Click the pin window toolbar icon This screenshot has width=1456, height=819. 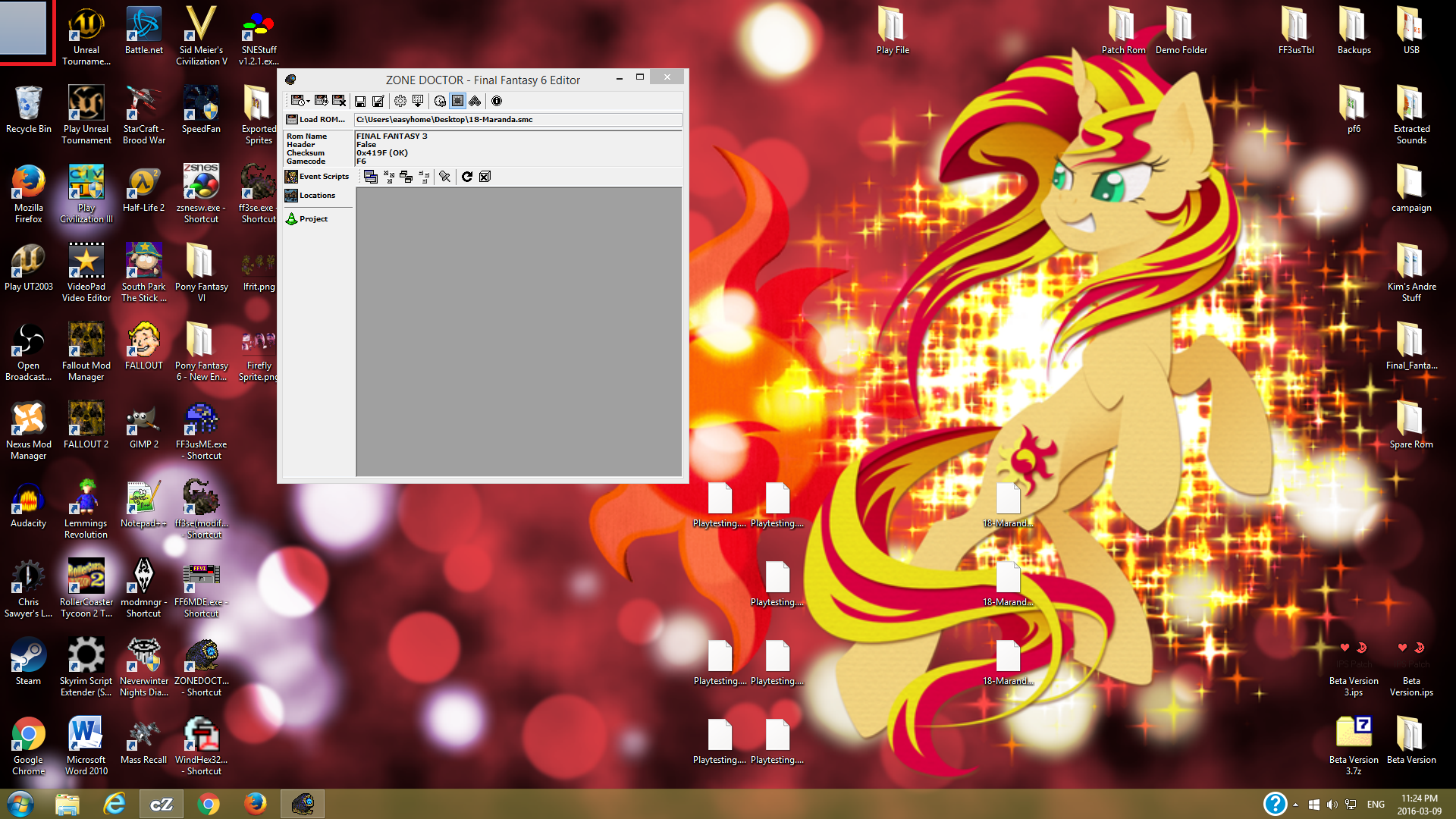445,177
